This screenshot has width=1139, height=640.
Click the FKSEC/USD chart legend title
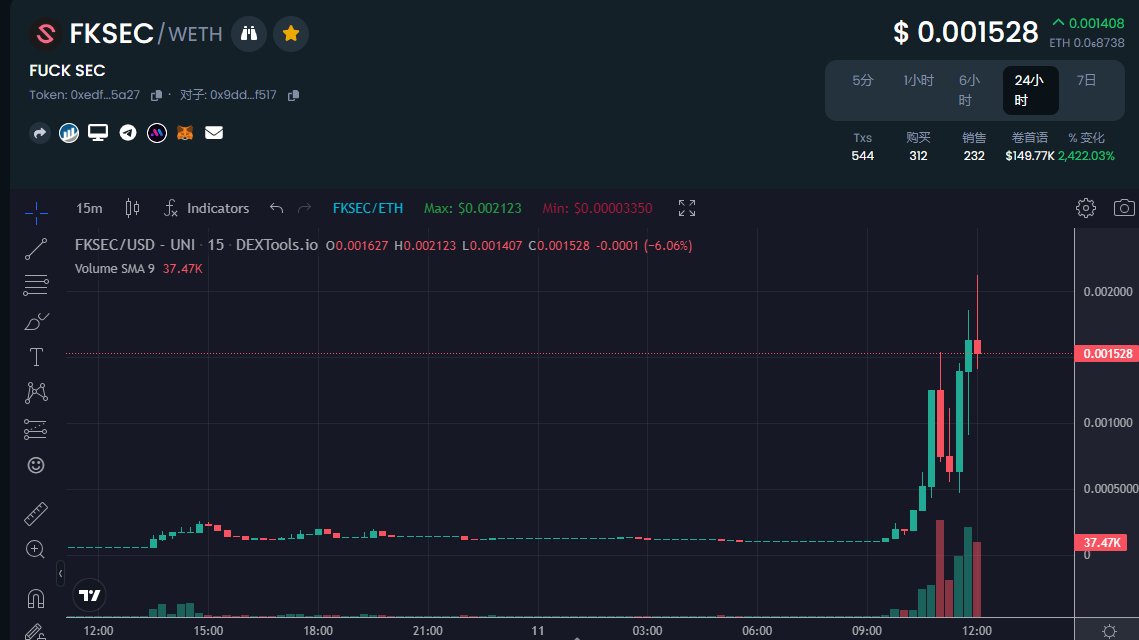click(196, 246)
